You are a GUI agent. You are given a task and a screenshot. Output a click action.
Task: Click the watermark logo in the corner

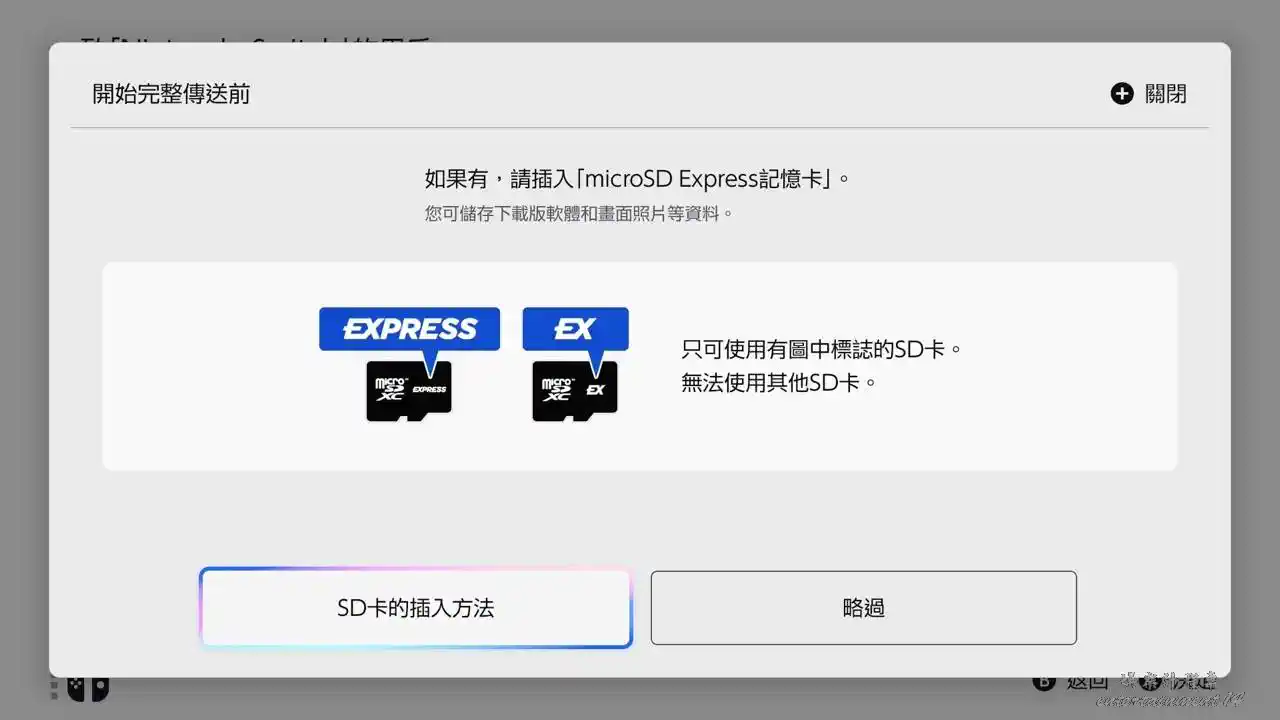(x=1181, y=689)
